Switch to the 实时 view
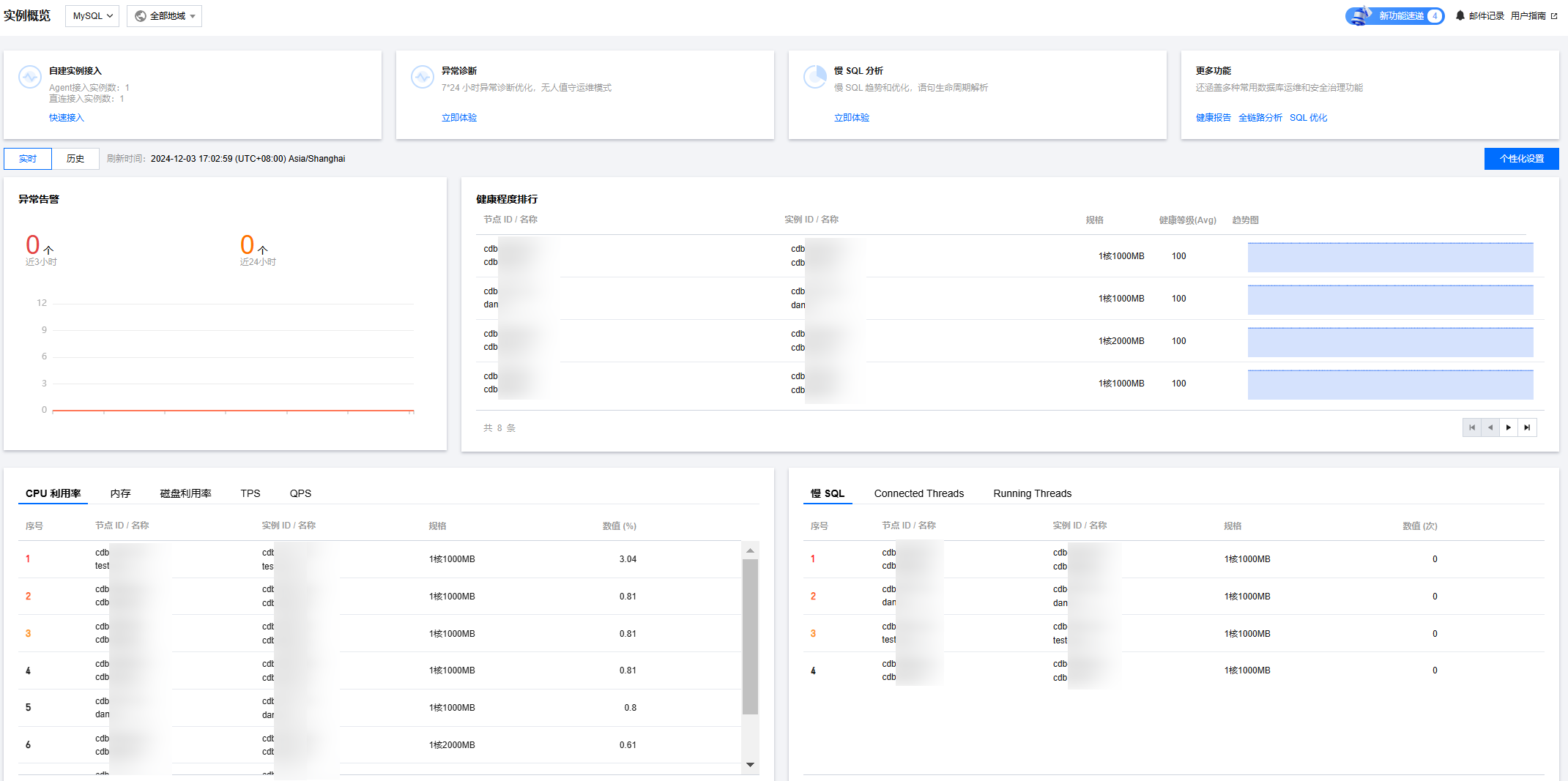 [x=28, y=159]
